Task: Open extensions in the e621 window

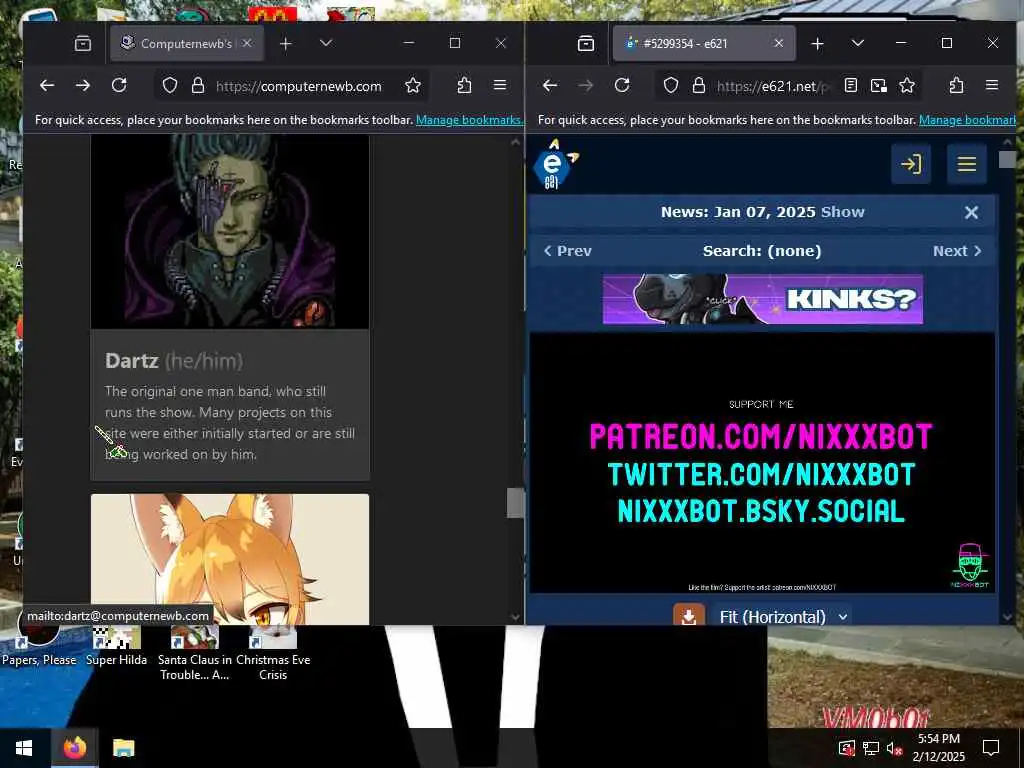Action: 957,86
